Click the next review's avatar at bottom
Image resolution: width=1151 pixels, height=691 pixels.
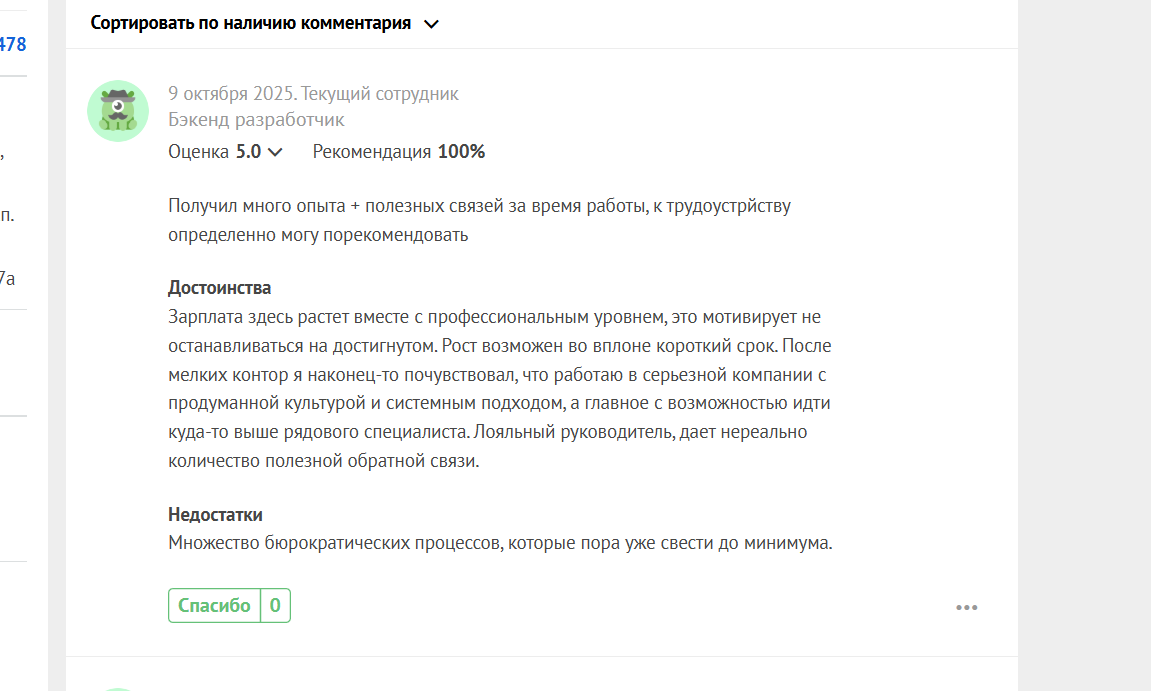tap(118, 688)
